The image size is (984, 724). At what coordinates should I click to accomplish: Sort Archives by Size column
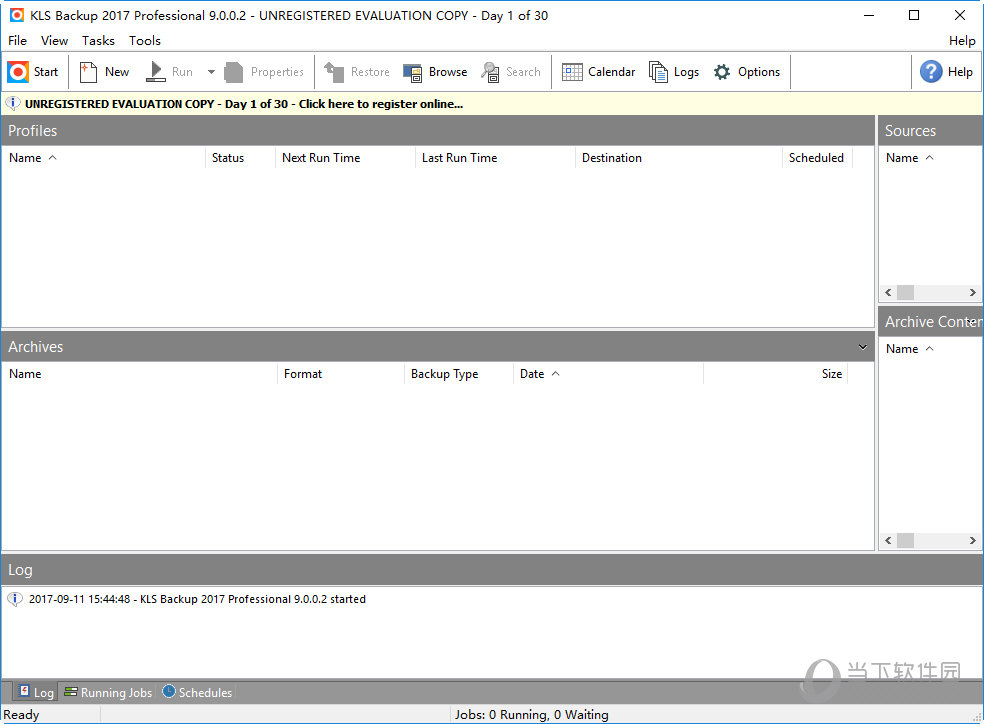(x=776, y=374)
